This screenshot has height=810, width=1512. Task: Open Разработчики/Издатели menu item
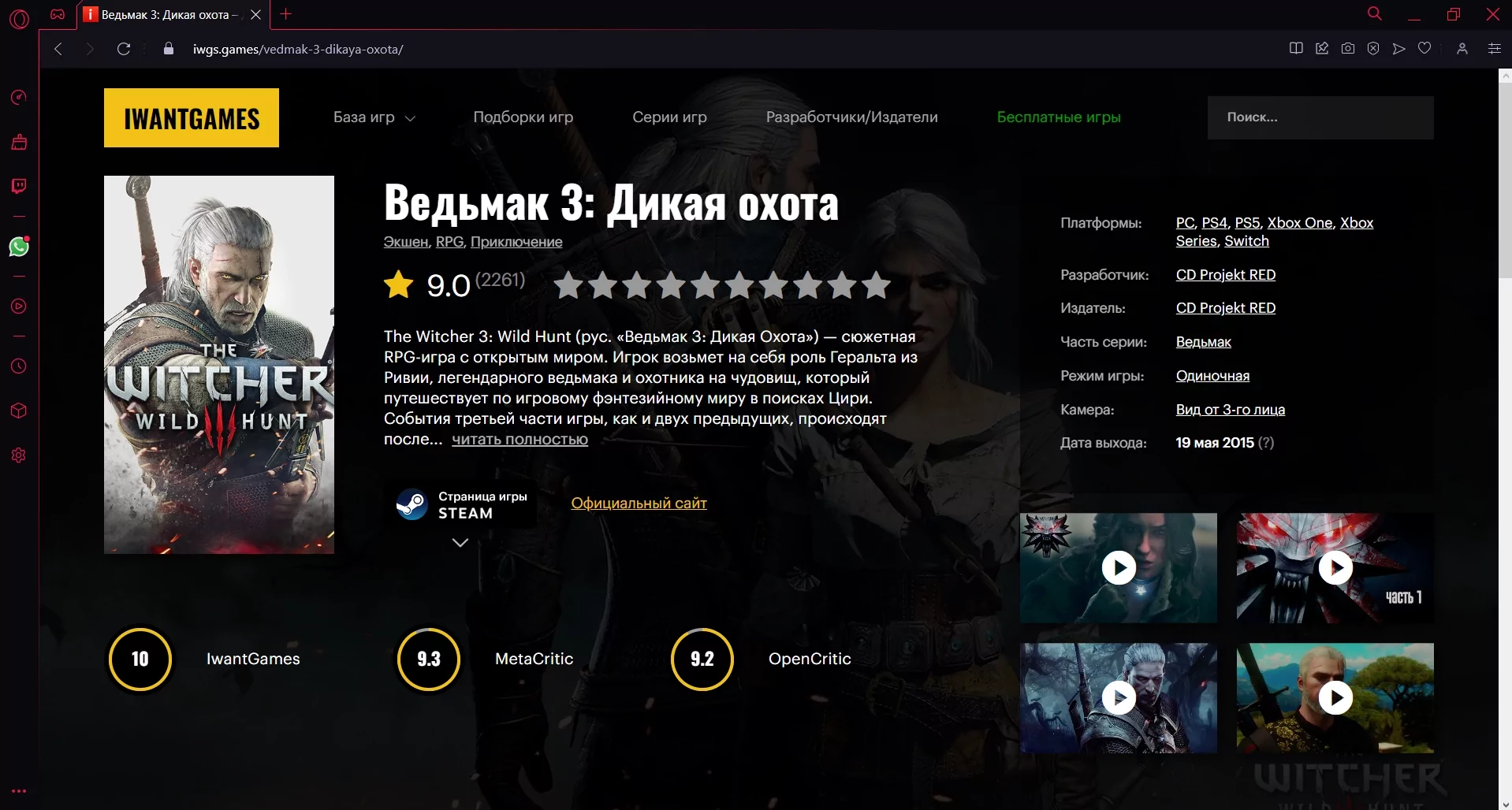click(x=852, y=117)
